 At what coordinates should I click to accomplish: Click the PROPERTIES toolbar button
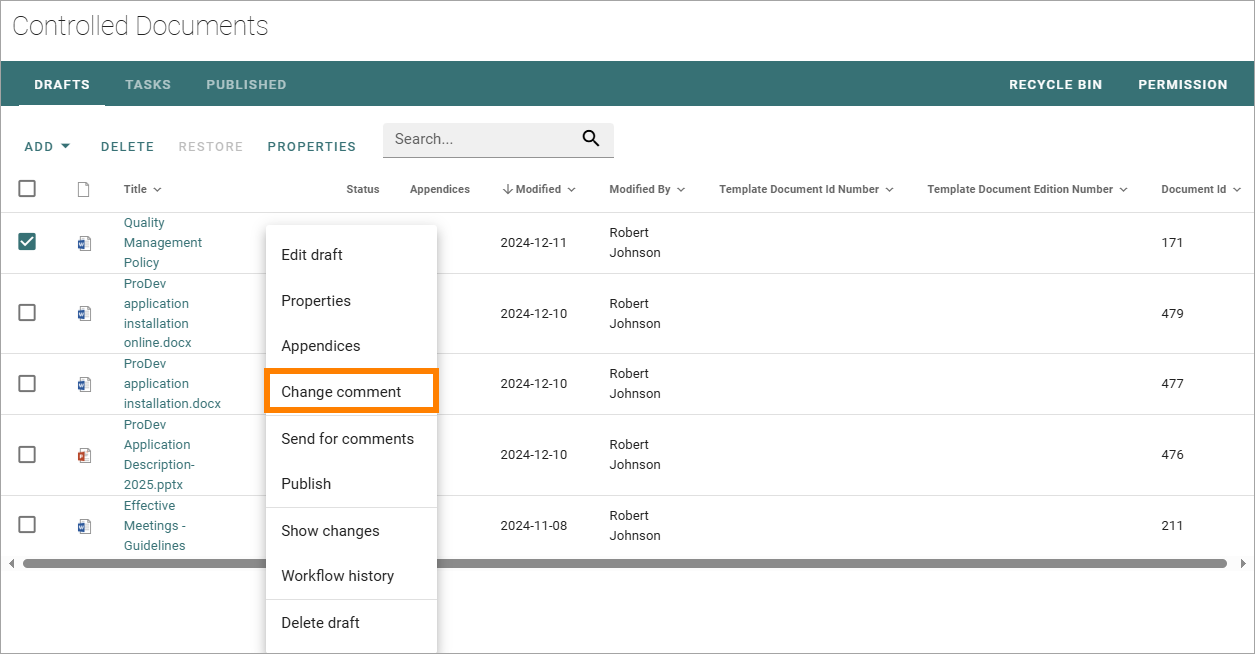(312, 147)
